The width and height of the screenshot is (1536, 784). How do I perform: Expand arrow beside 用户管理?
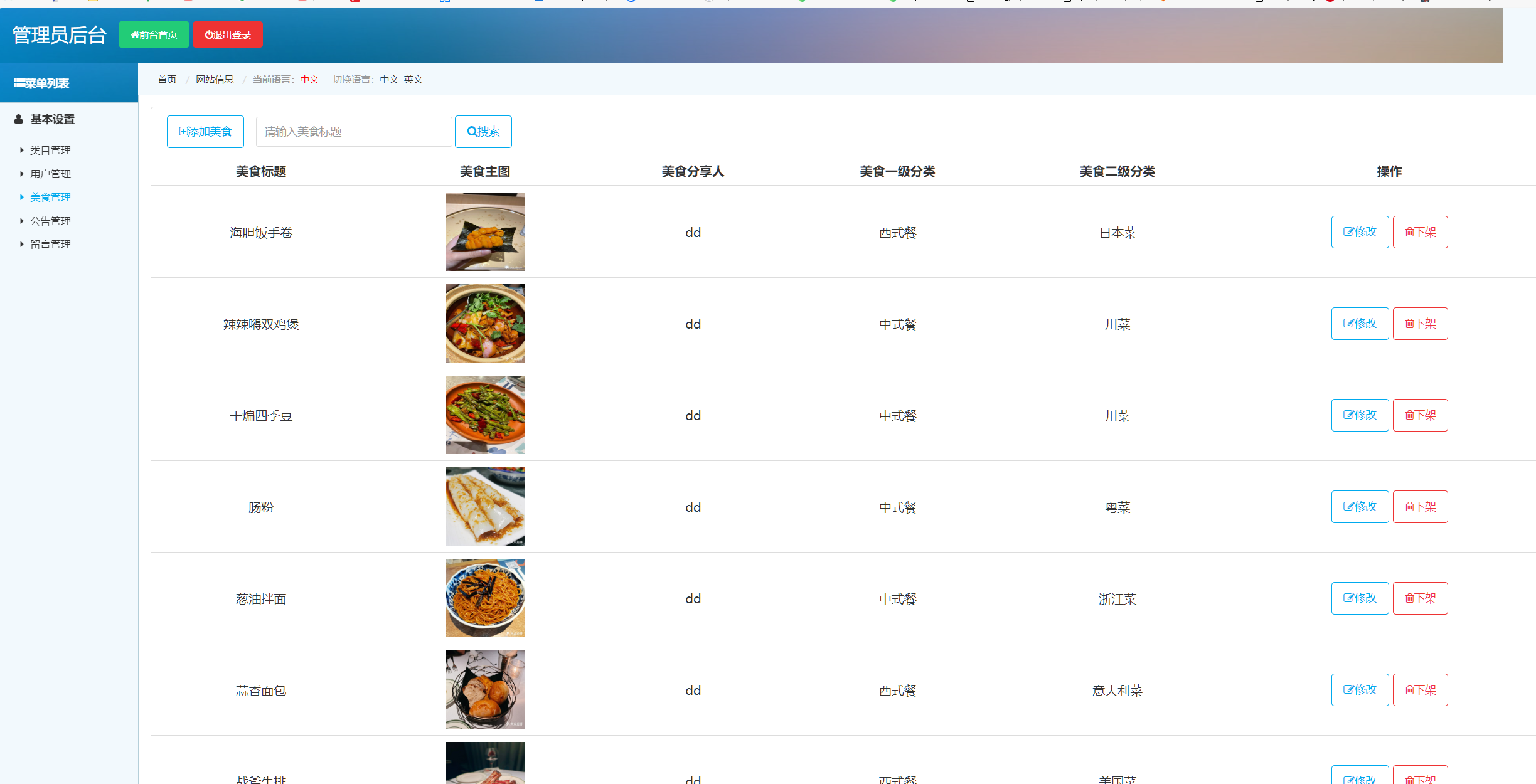tap(22, 174)
